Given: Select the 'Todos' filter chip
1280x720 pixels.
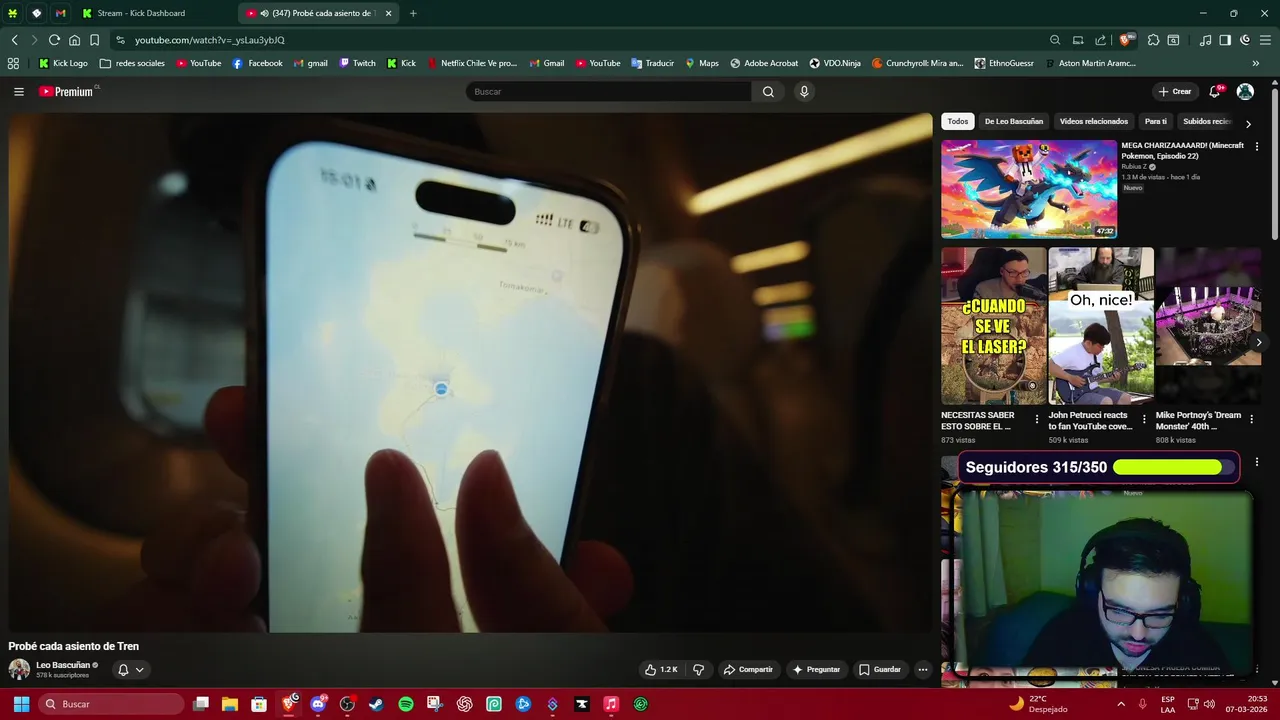Looking at the screenshot, I should click(x=958, y=121).
